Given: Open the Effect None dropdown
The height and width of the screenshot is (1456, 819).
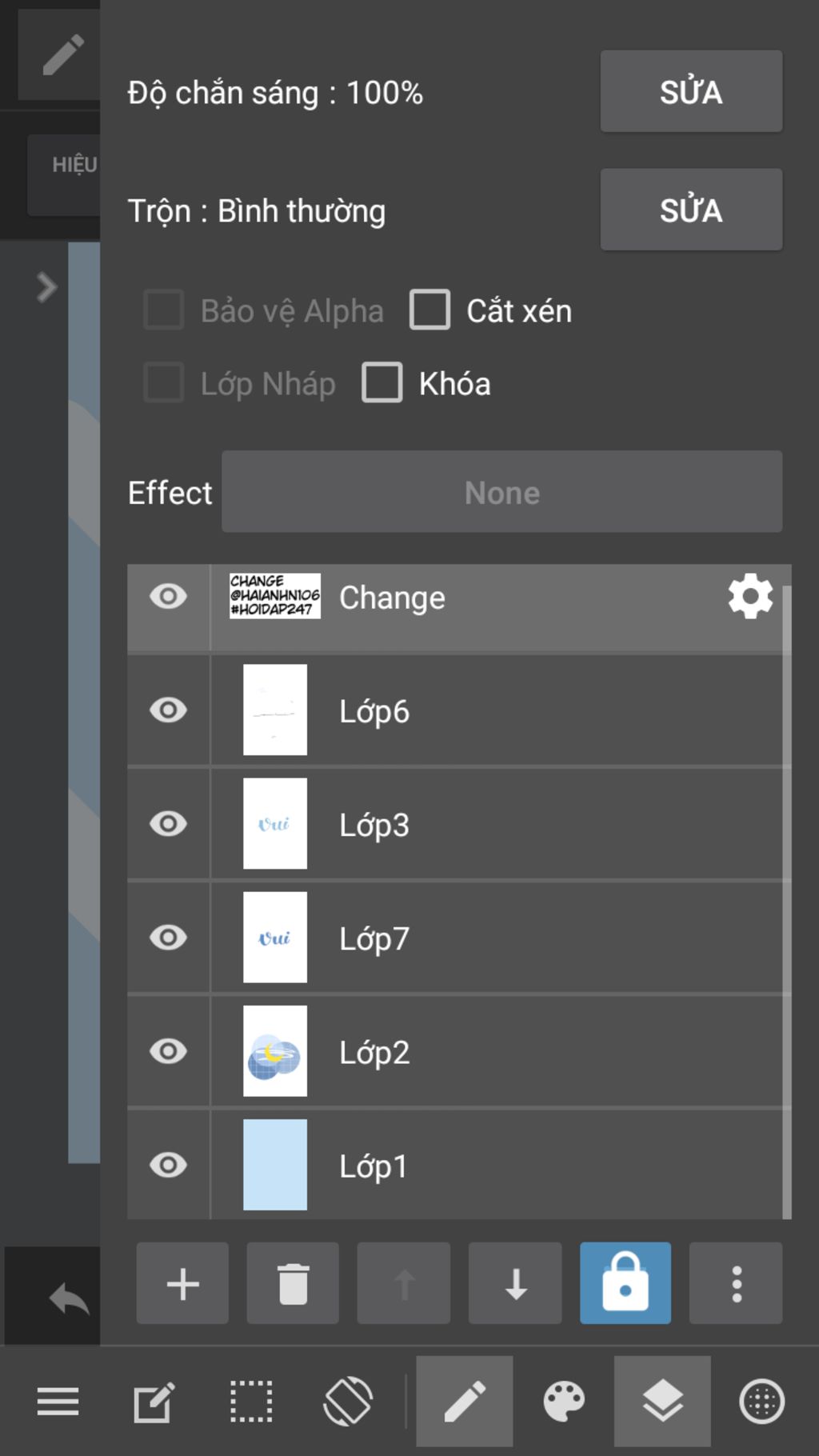Looking at the screenshot, I should 502,491.
